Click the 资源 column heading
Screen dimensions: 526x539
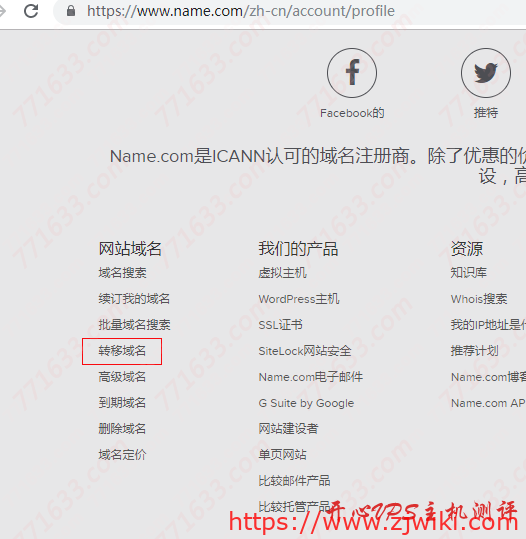pos(467,249)
